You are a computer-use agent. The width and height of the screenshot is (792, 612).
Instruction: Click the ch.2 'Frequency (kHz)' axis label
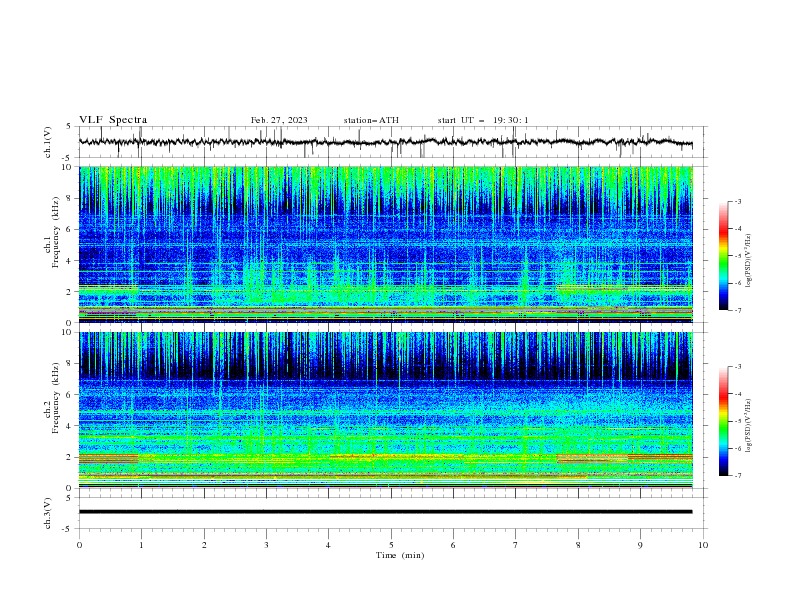56,397
